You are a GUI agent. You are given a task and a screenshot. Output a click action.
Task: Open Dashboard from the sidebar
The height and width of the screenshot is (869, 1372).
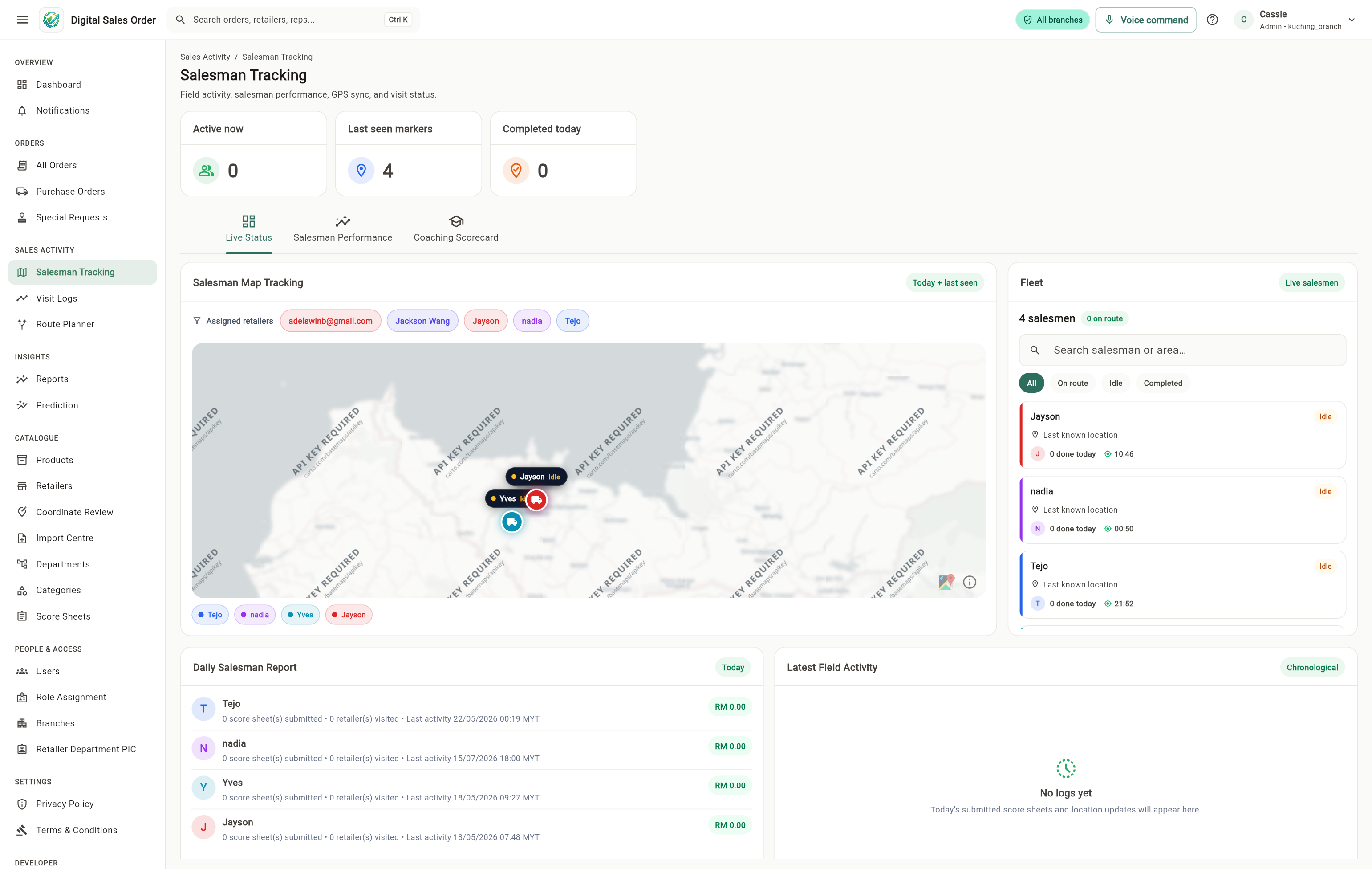(x=83, y=84)
